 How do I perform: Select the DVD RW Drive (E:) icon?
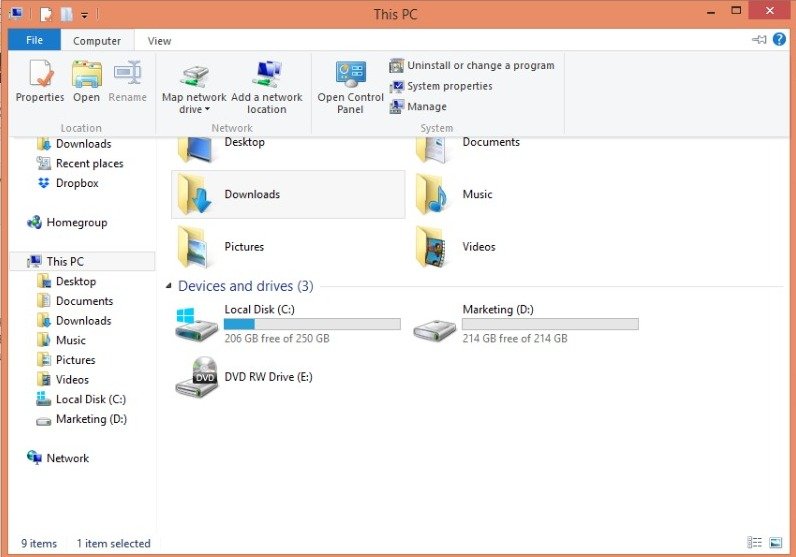196,377
